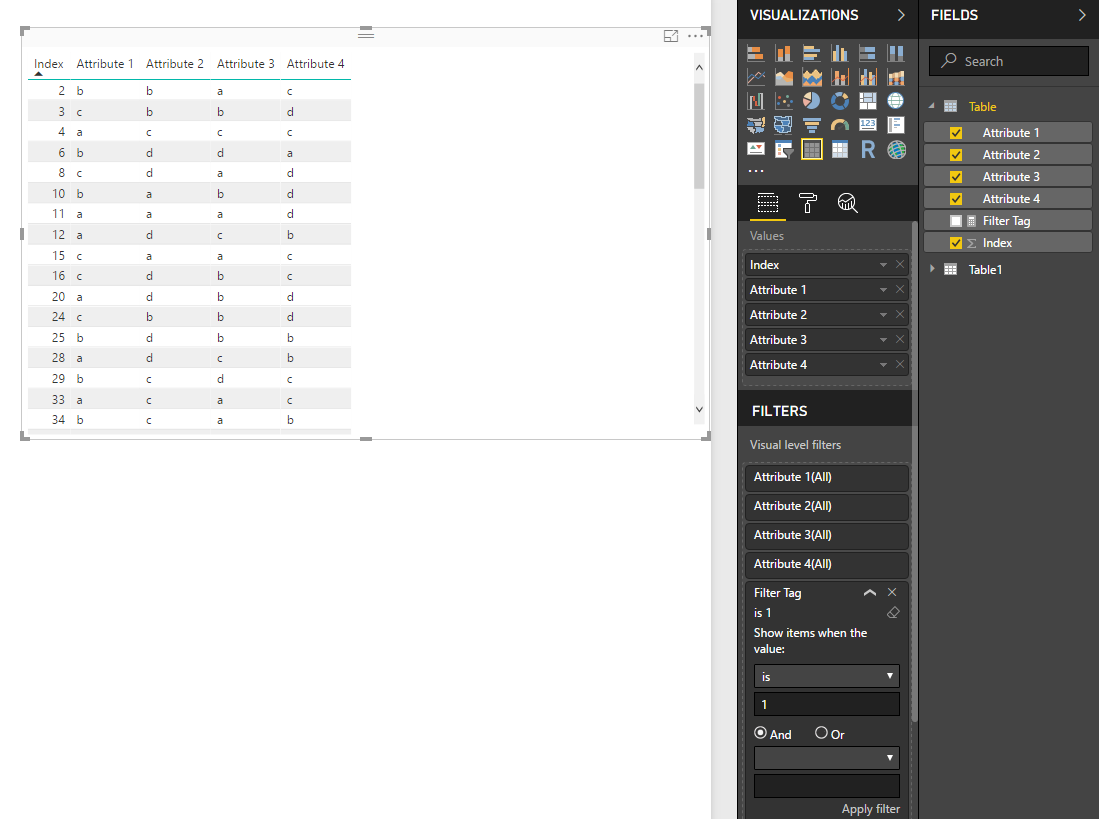1099x819 pixels.
Task: Select the clustered column chart visual
Action: pos(840,53)
